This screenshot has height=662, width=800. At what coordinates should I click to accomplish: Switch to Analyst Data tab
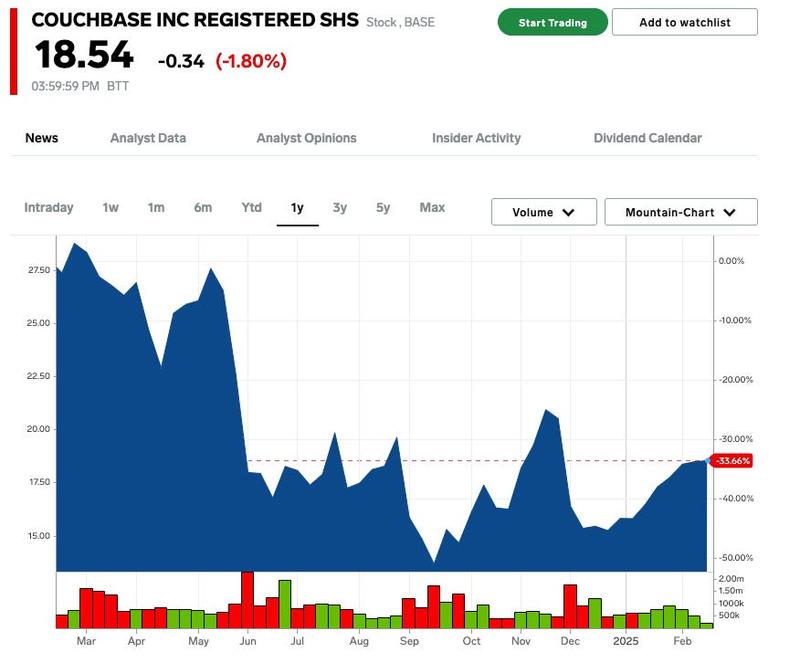[148, 138]
